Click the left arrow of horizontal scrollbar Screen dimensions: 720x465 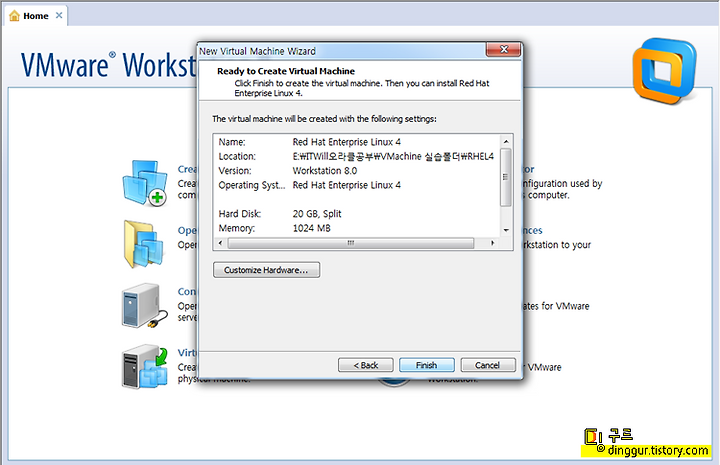click(x=221, y=243)
